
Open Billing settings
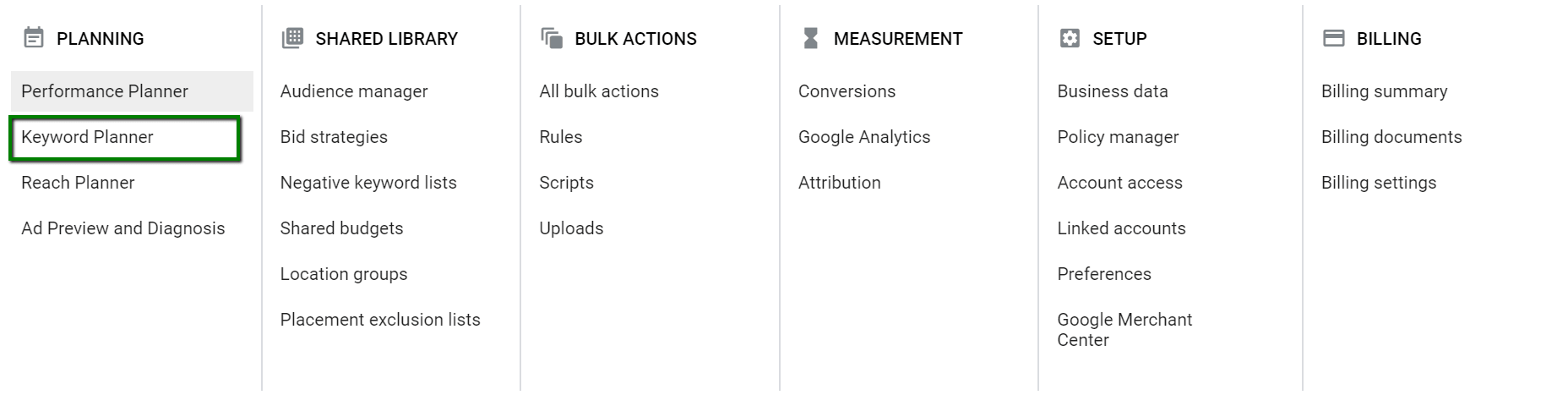pyautogui.click(x=1379, y=183)
